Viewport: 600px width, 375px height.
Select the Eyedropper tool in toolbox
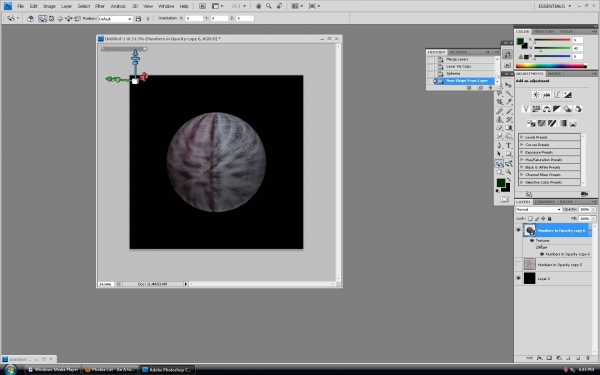[509, 101]
